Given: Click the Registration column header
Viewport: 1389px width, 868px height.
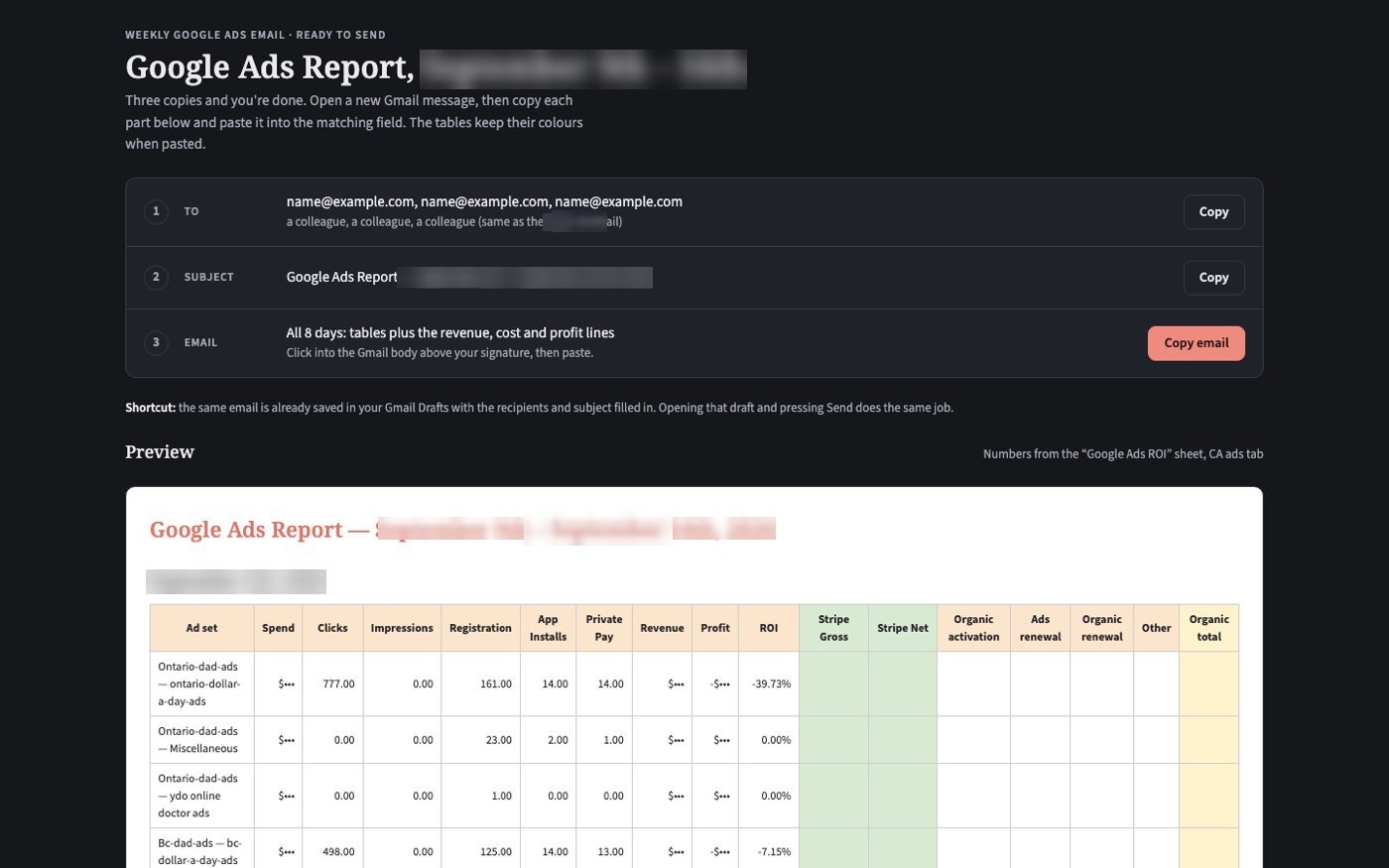Looking at the screenshot, I should tap(480, 628).
